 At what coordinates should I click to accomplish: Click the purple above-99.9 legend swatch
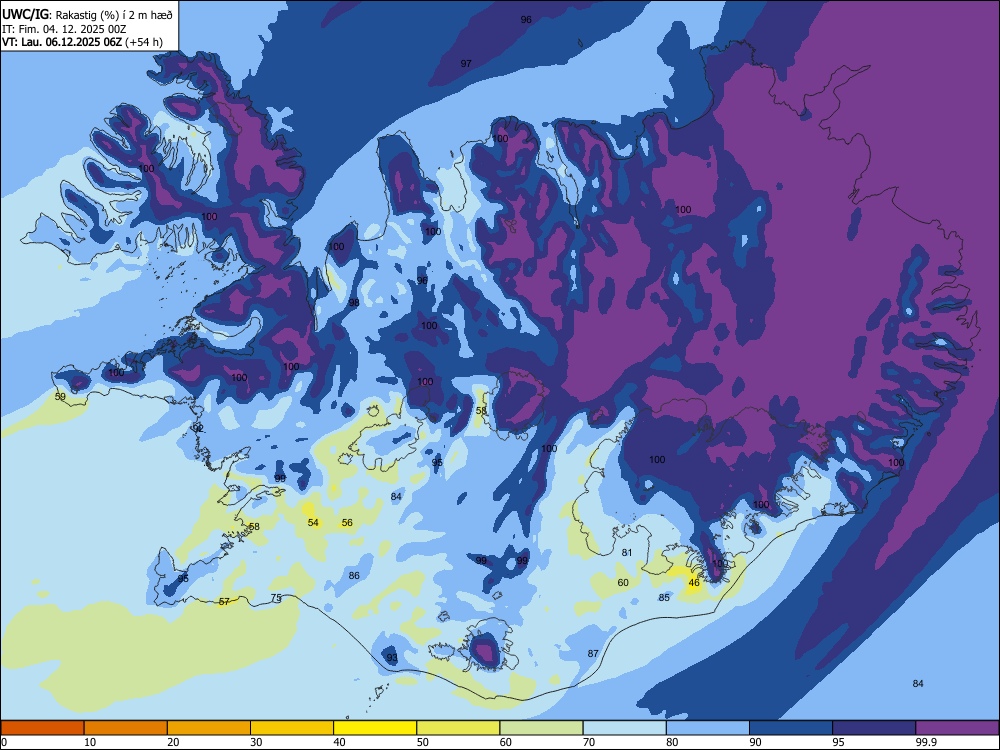click(x=957, y=728)
